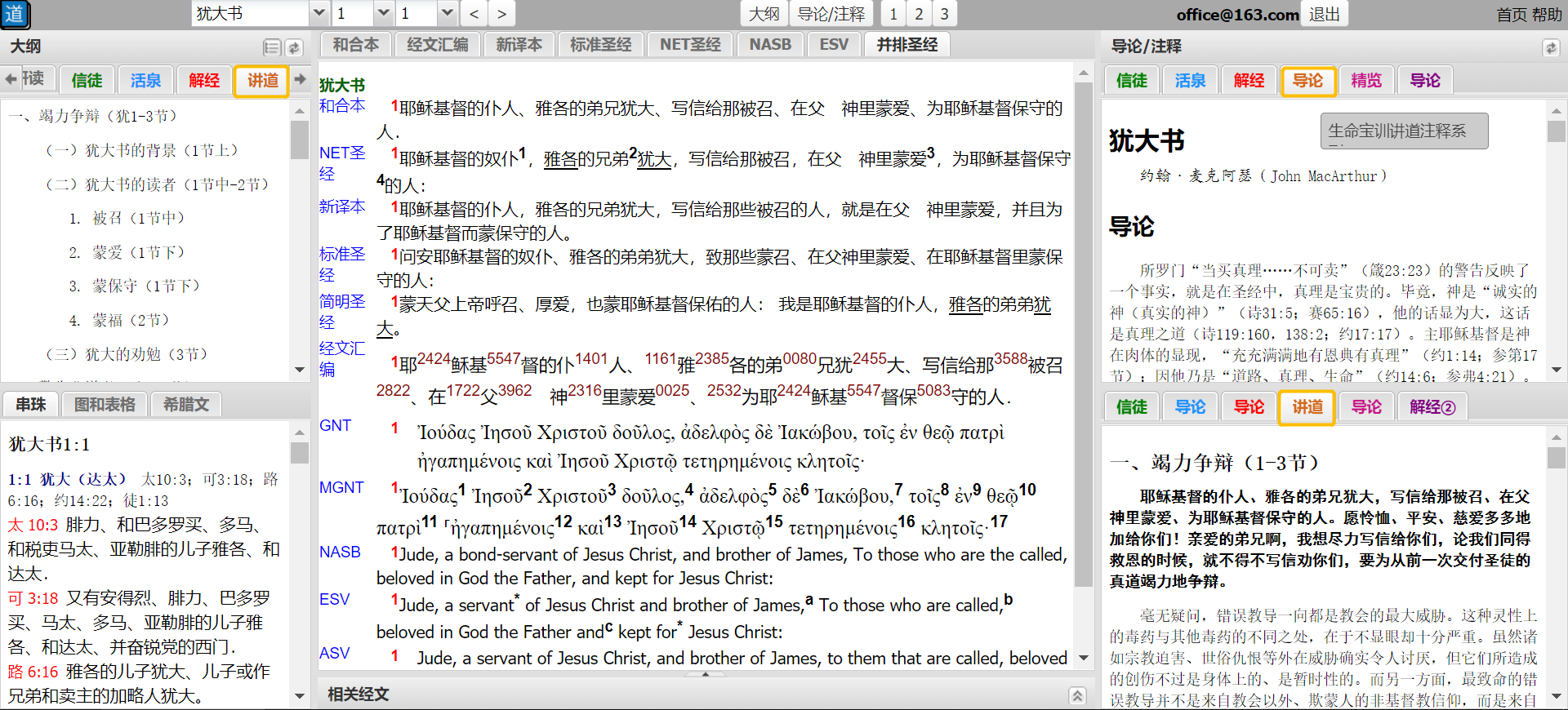Screen dimensions: 1568x710
Task: Click the refresh icon in 大纲 panel header
Action: [x=294, y=47]
